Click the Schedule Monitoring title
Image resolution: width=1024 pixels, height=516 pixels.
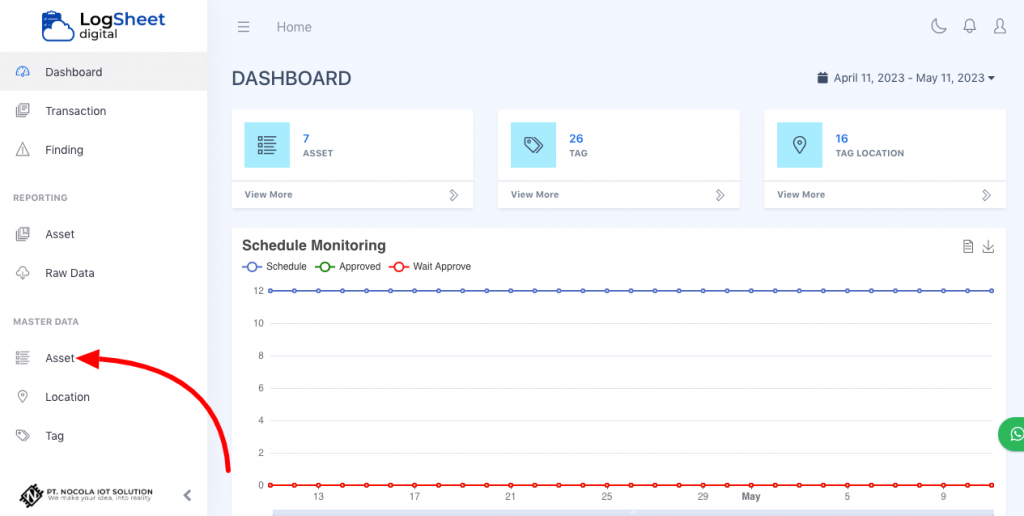click(314, 246)
